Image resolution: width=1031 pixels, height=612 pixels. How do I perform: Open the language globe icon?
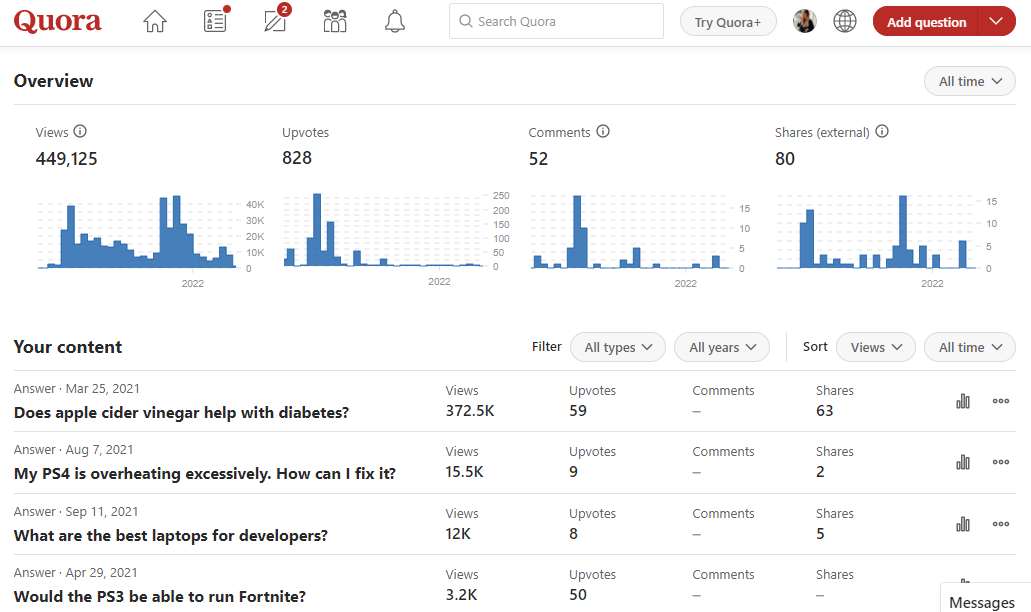coord(845,22)
